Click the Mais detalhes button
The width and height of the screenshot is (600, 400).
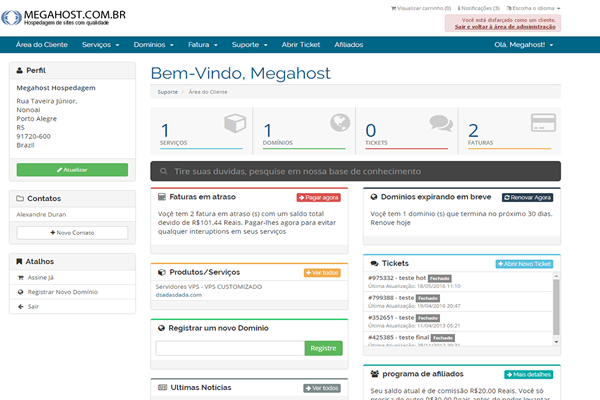528,375
